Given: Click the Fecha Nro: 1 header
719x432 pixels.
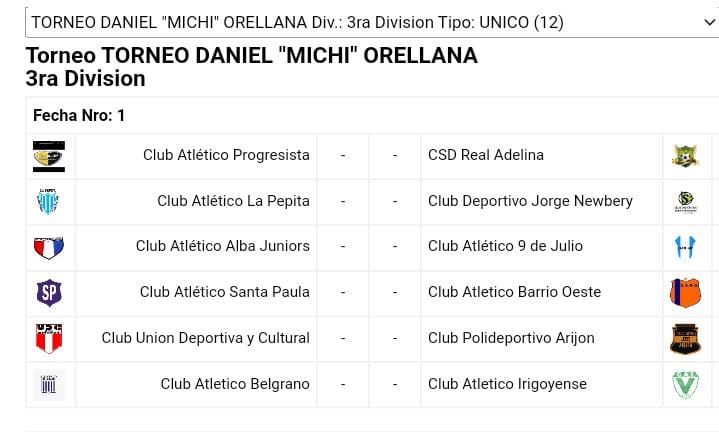Looking at the screenshot, I should 79,116.
